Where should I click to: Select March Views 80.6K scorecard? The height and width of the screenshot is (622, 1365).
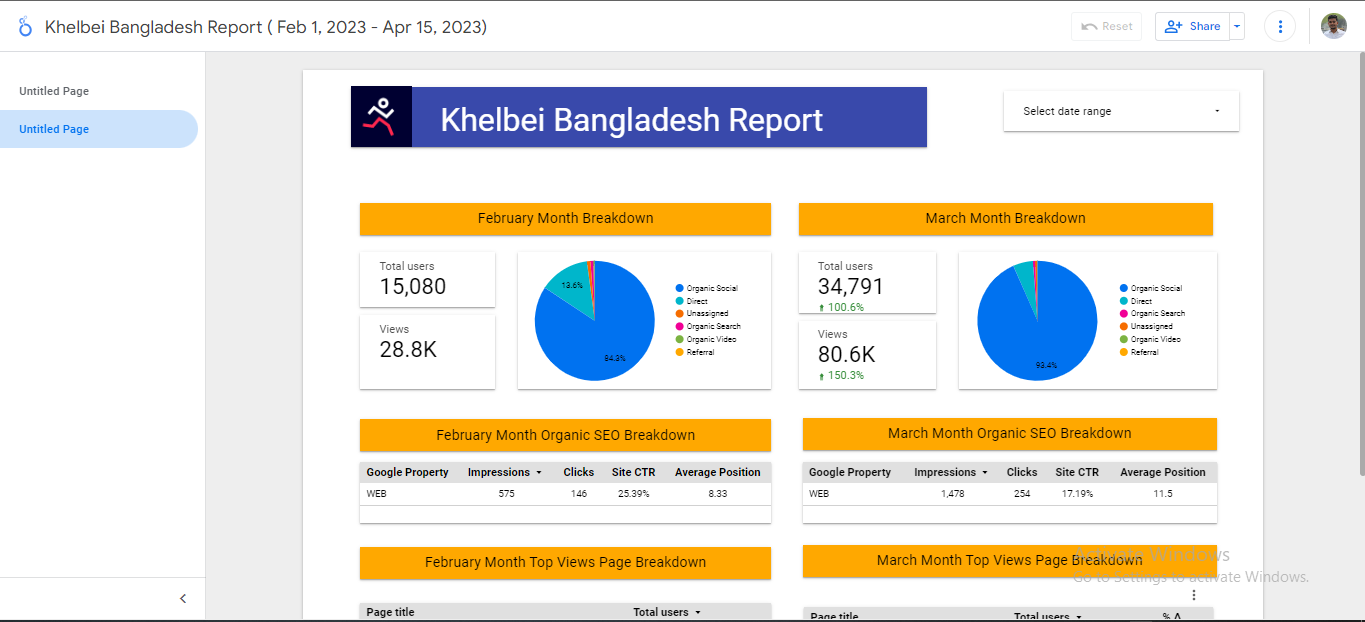(x=867, y=355)
